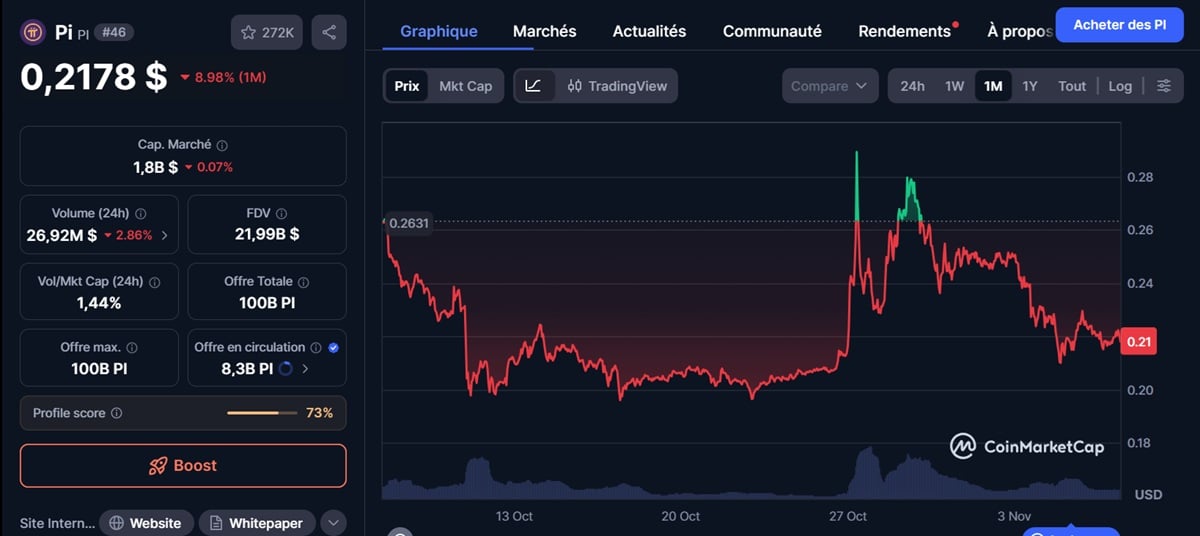
Task: Expand volume 24h details chevron
Action: 164,236
